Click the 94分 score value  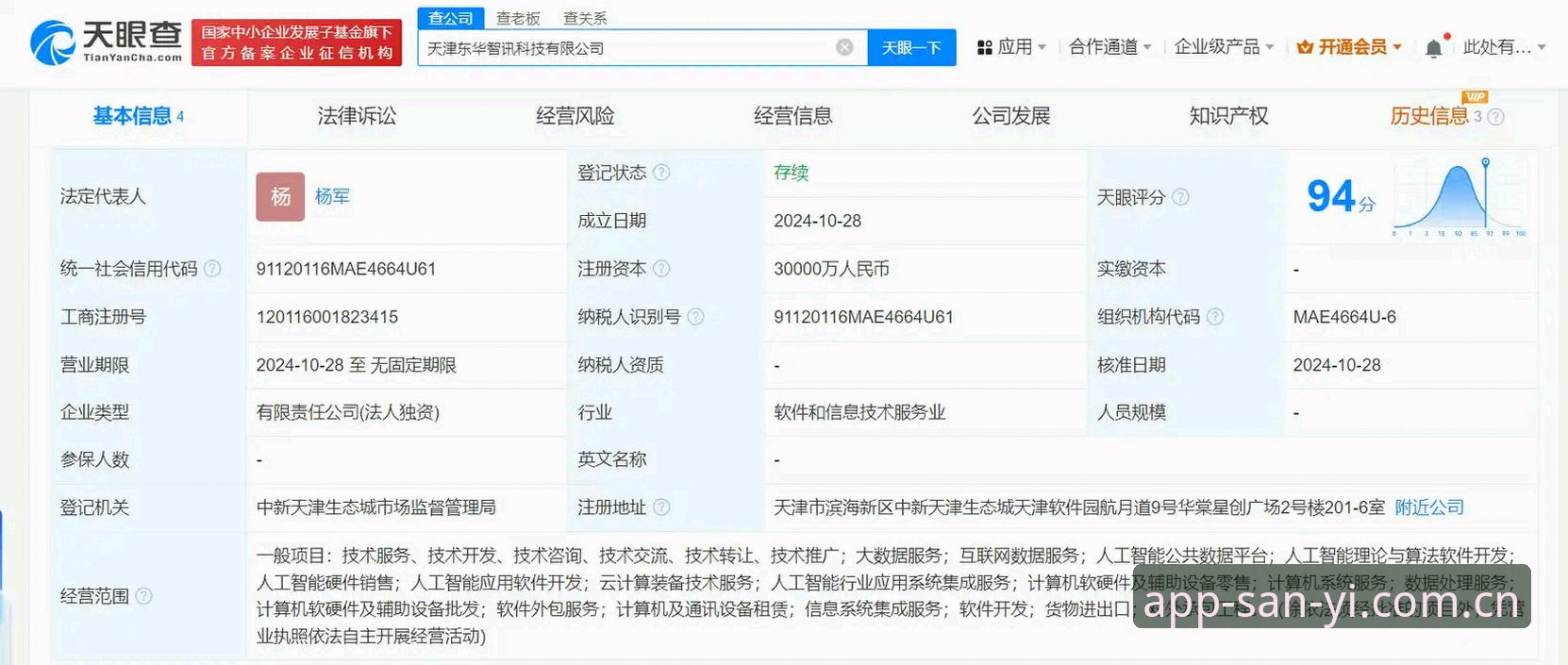tap(1340, 196)
